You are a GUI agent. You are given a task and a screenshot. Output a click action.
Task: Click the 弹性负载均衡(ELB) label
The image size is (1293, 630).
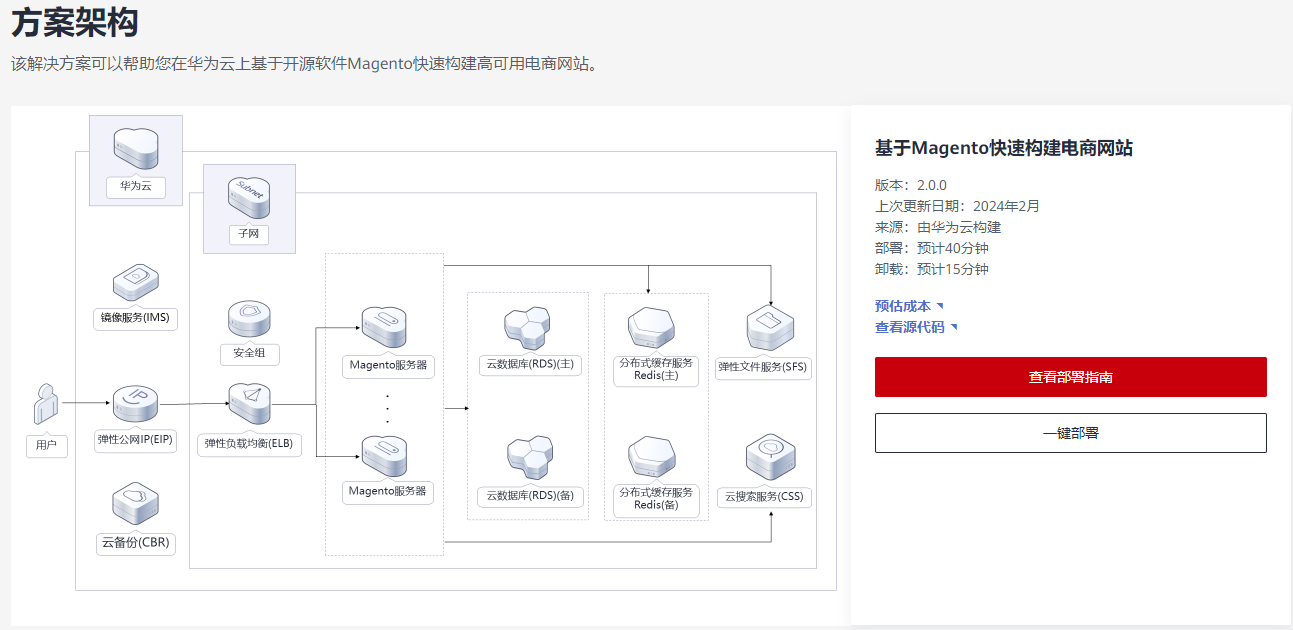point(249,444)
